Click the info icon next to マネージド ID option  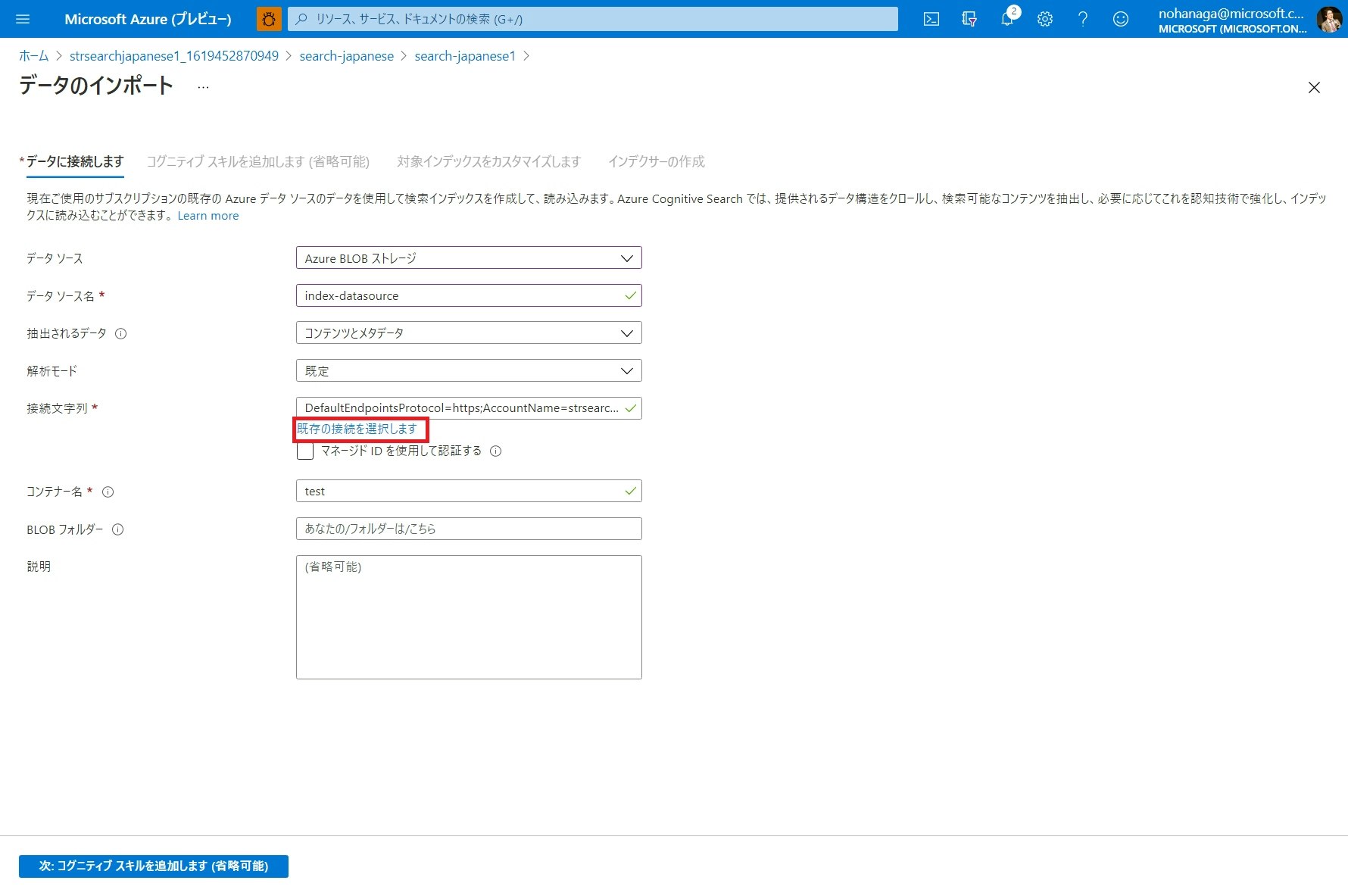496,451
